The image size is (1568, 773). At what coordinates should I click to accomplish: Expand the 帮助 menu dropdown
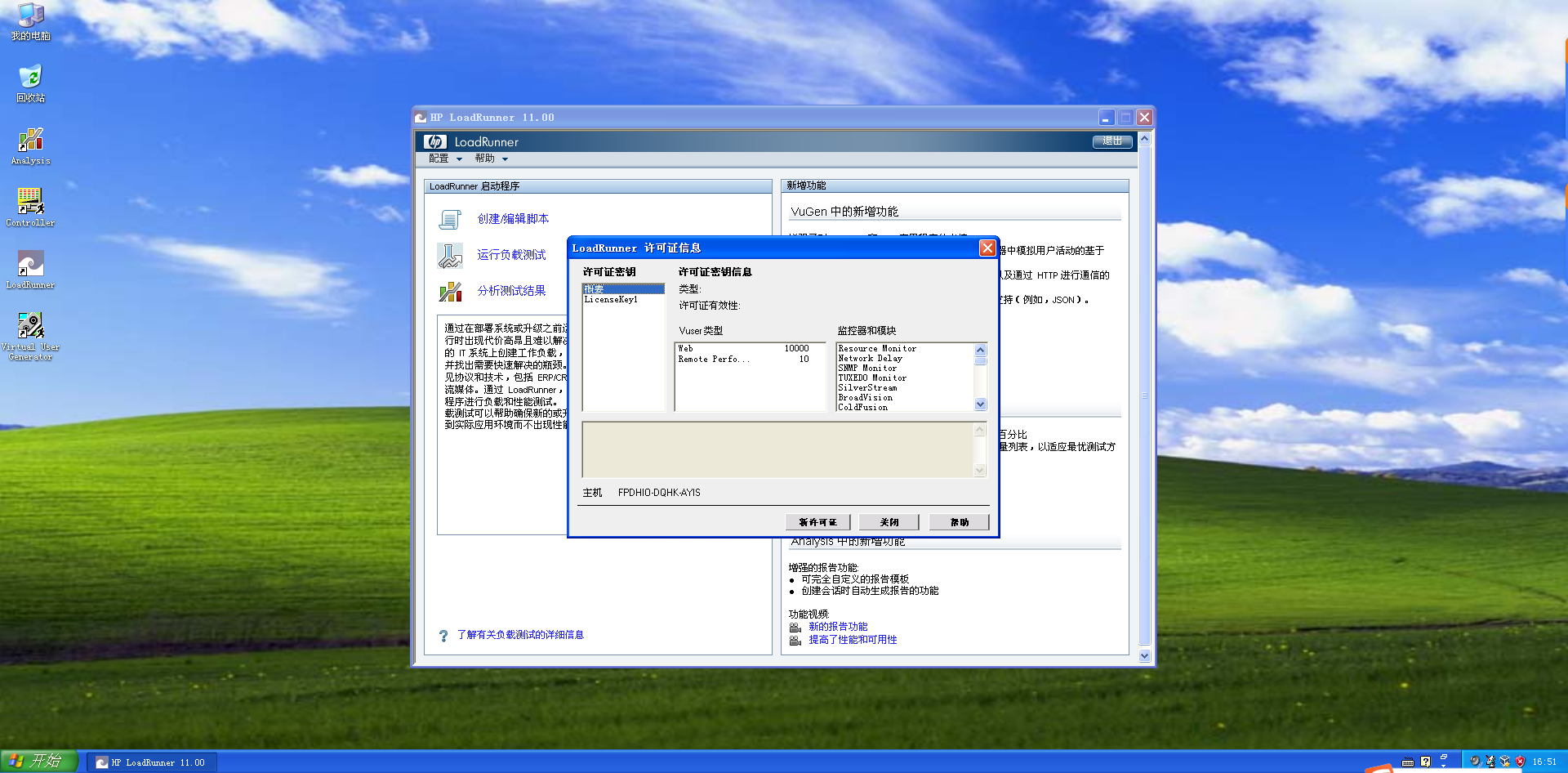492,159
